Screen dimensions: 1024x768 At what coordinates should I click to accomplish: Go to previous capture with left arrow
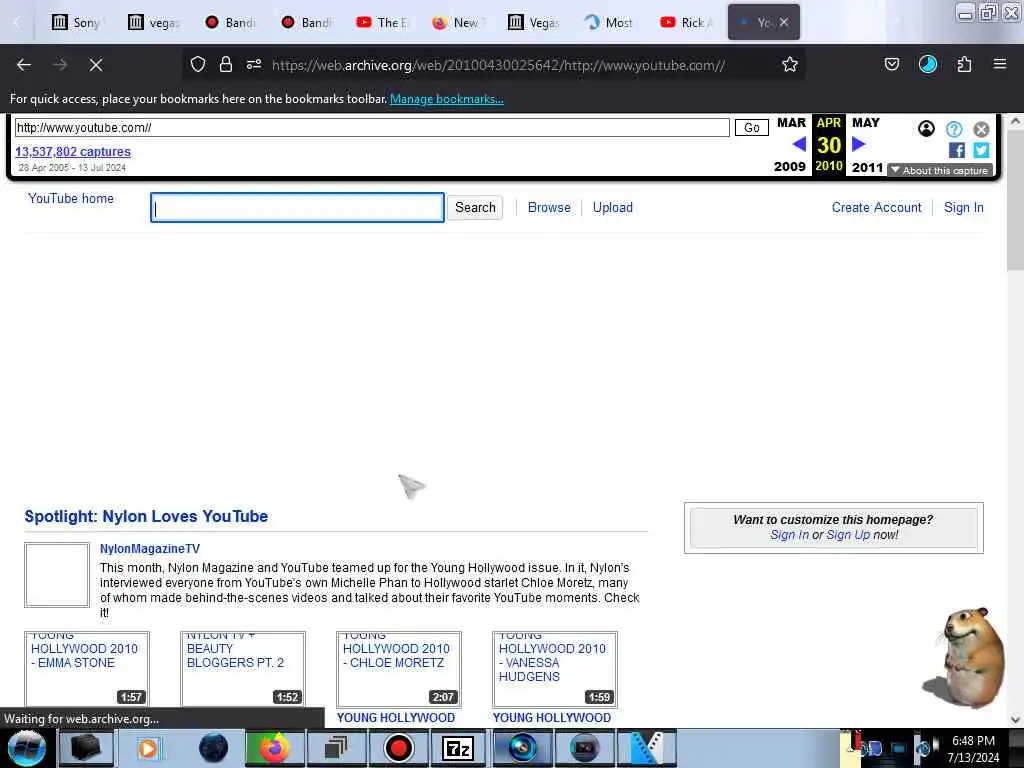(x=799, y=144)
